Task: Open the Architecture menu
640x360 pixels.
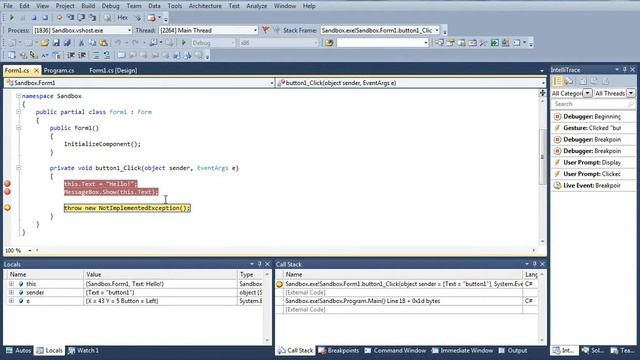Action: point(205,6)
